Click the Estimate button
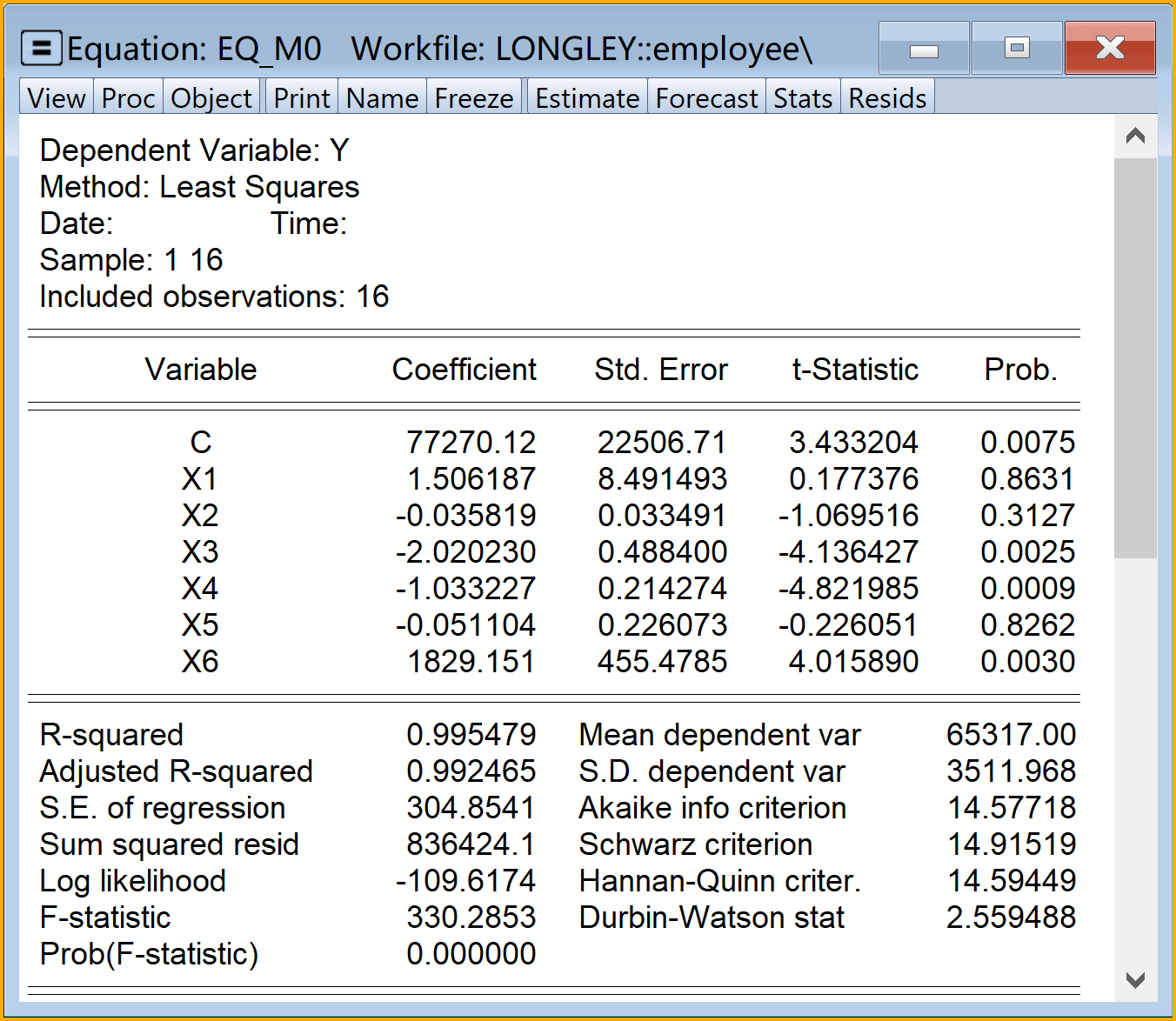The width and height of the screenshot is (1176, 1021). click(587, 98)
